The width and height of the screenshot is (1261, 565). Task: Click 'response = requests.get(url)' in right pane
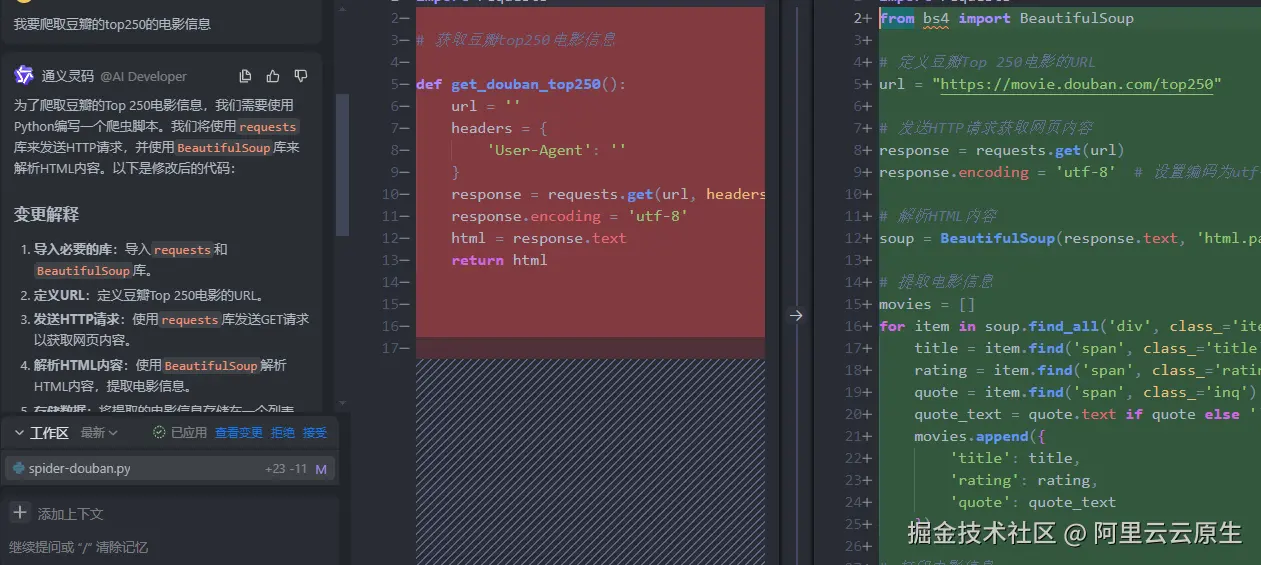click(1002, 150)
